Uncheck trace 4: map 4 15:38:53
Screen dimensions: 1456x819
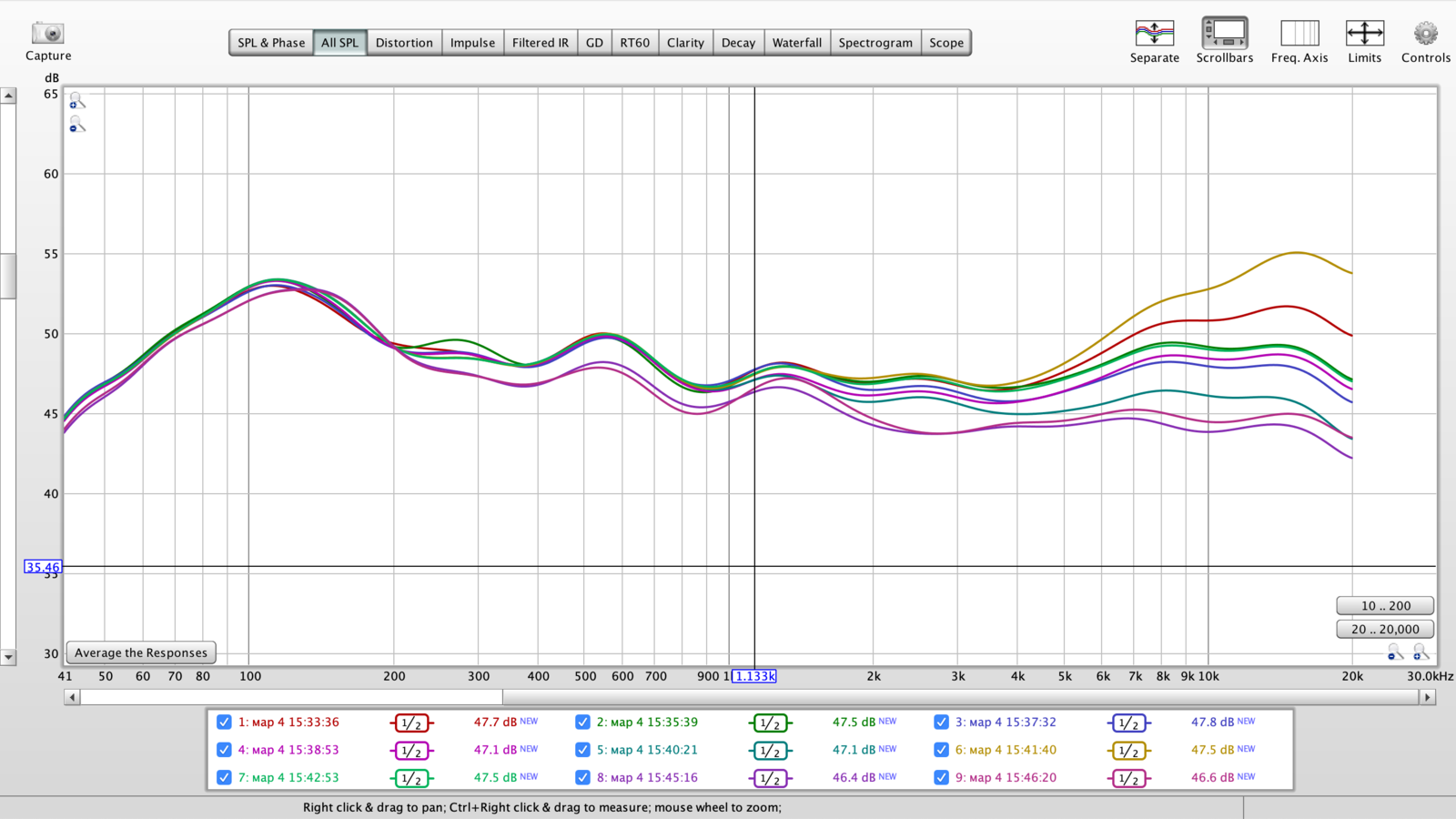[224, 750]
